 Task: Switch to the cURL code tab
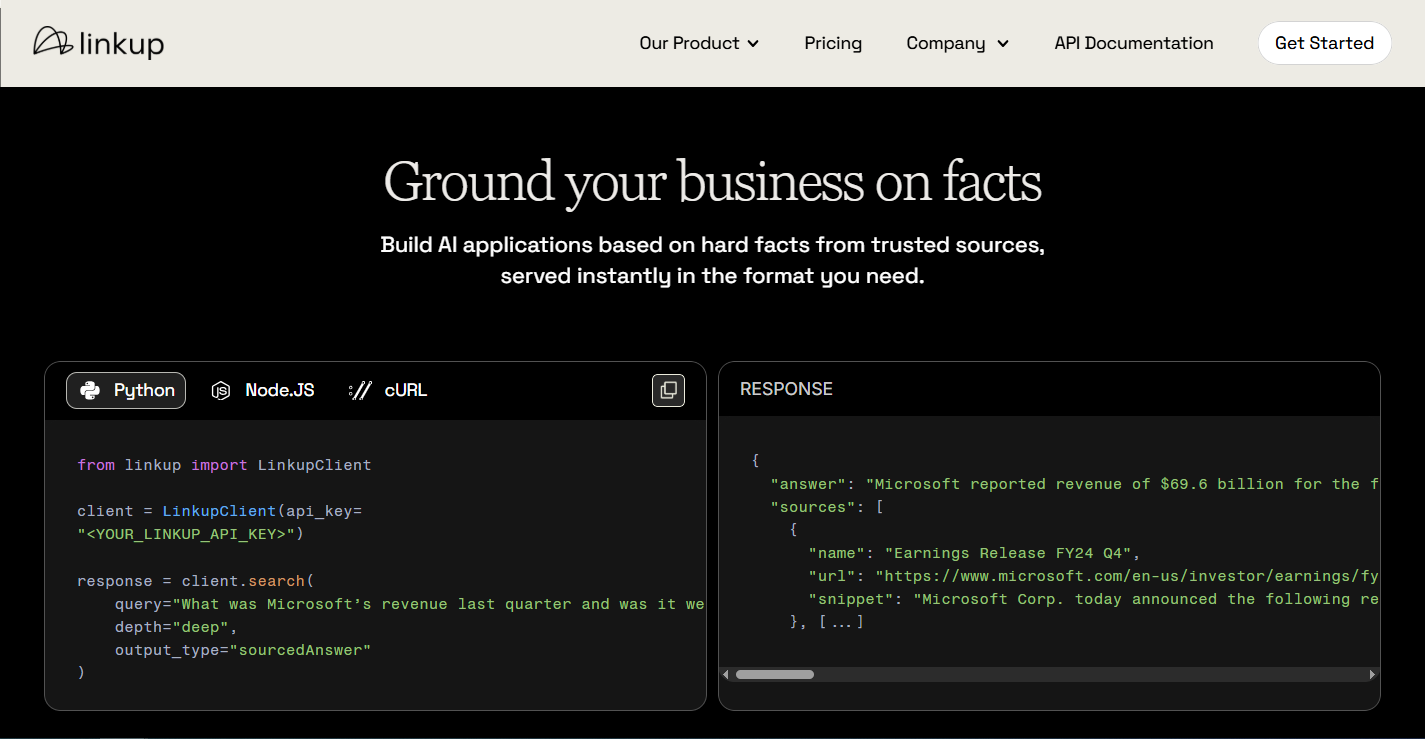click(x=388, y=390)
